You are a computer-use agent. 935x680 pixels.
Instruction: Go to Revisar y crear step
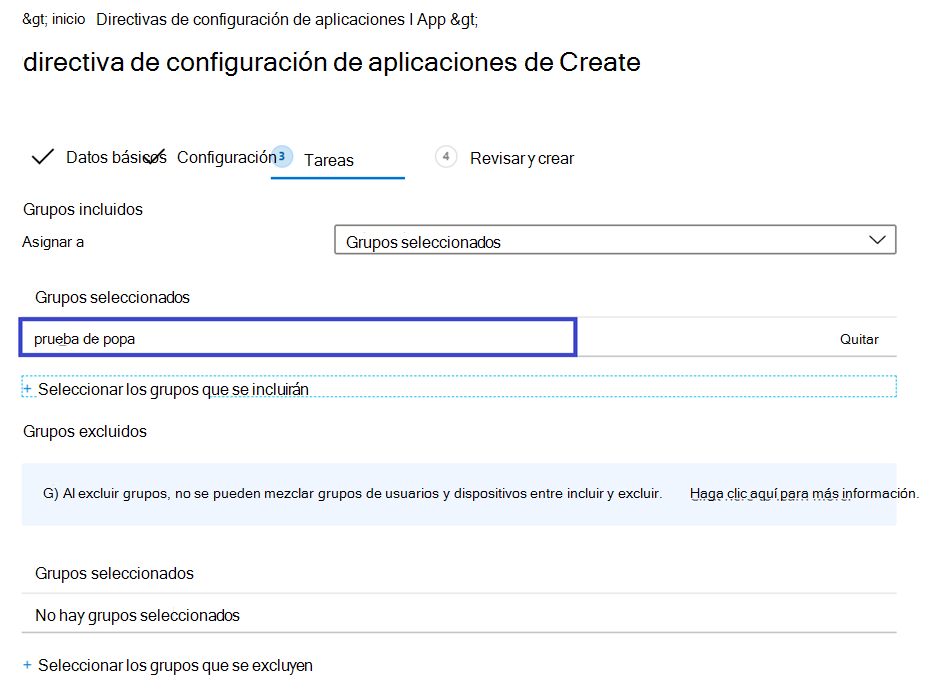[522, 159]
